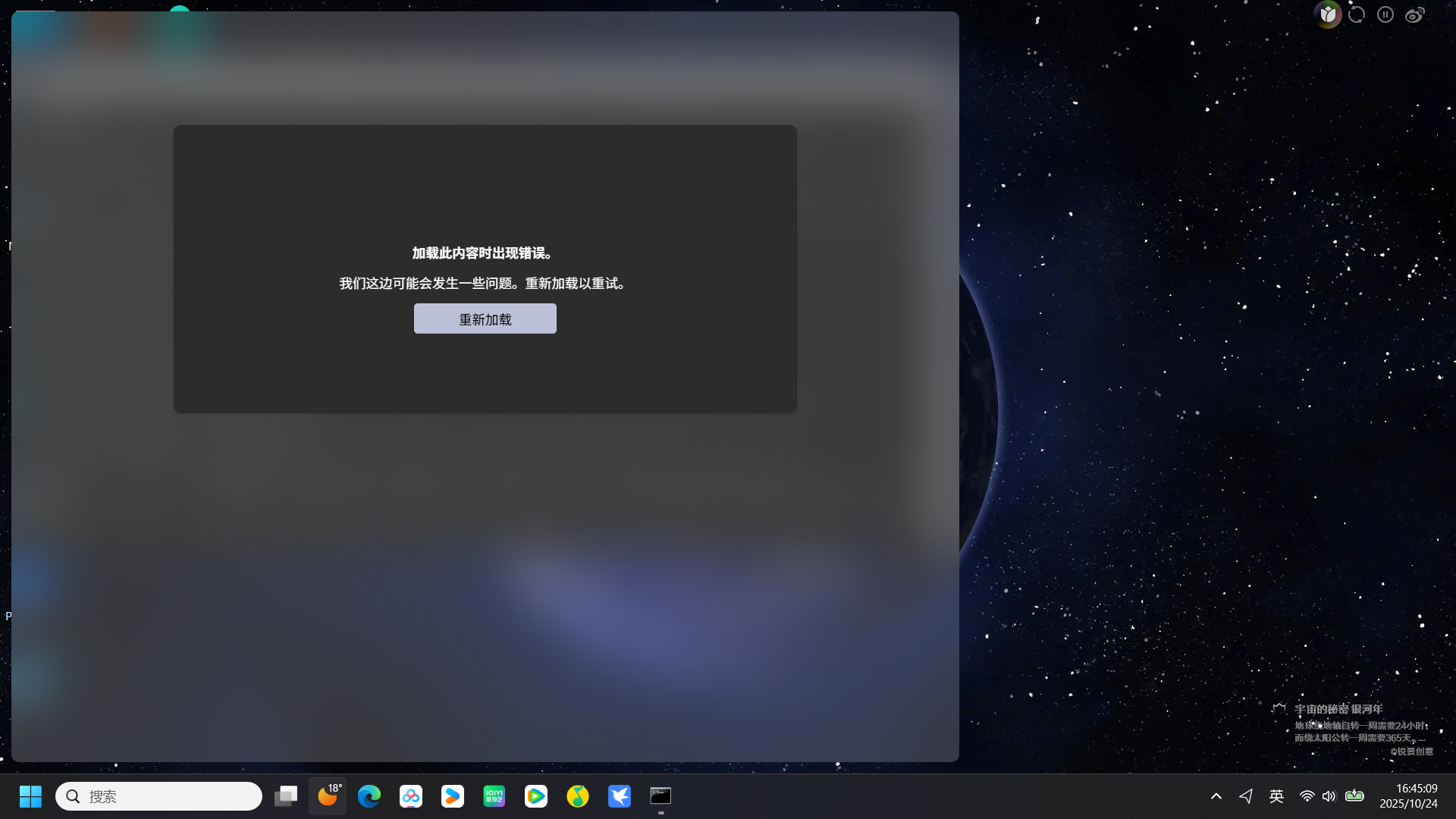Viewport: 1456px width, 819px height.
Task: Pause the live wallpaper playback
Action: pyautogui.click(x=1385, y=14)
